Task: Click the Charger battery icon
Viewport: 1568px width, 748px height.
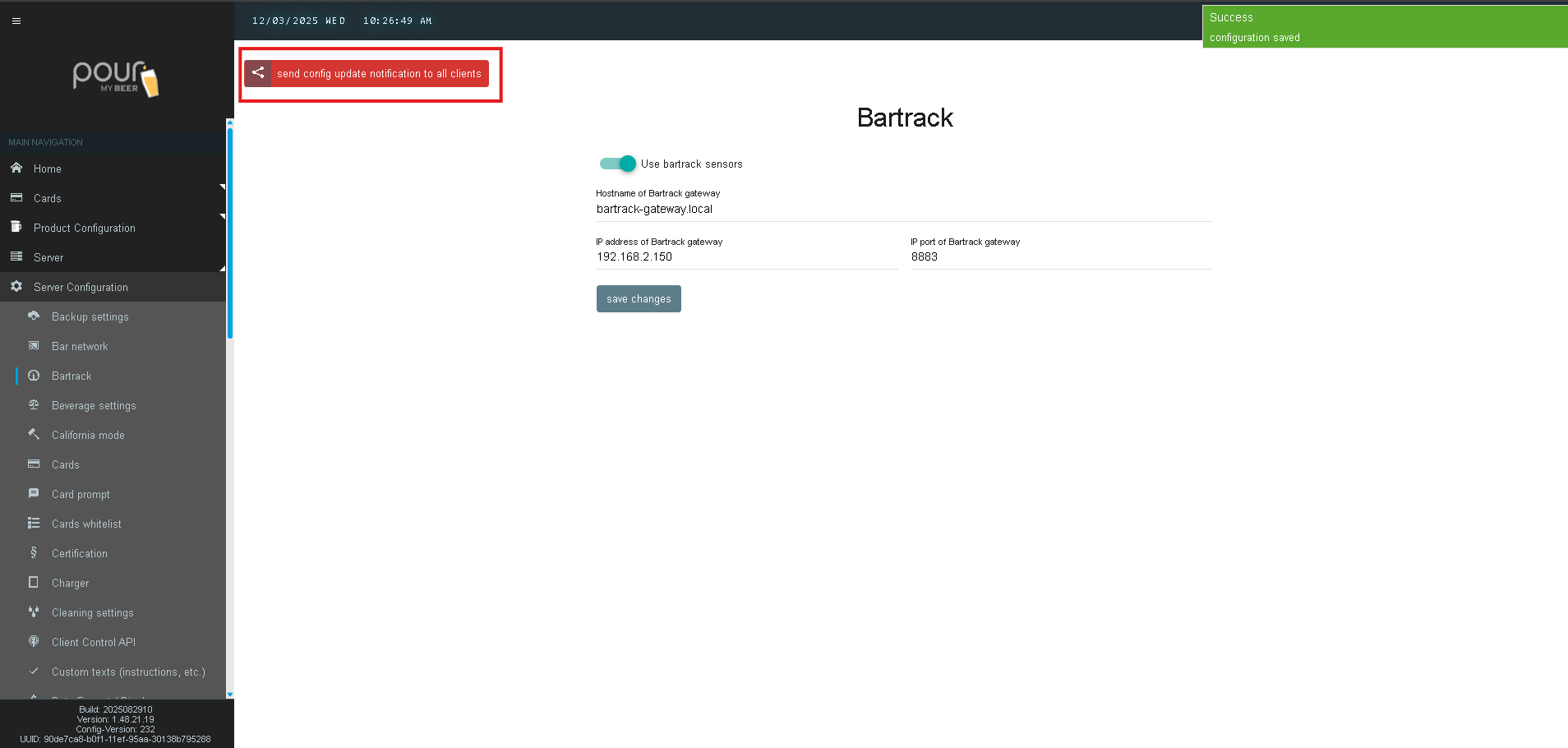Action: coord(34,583)
